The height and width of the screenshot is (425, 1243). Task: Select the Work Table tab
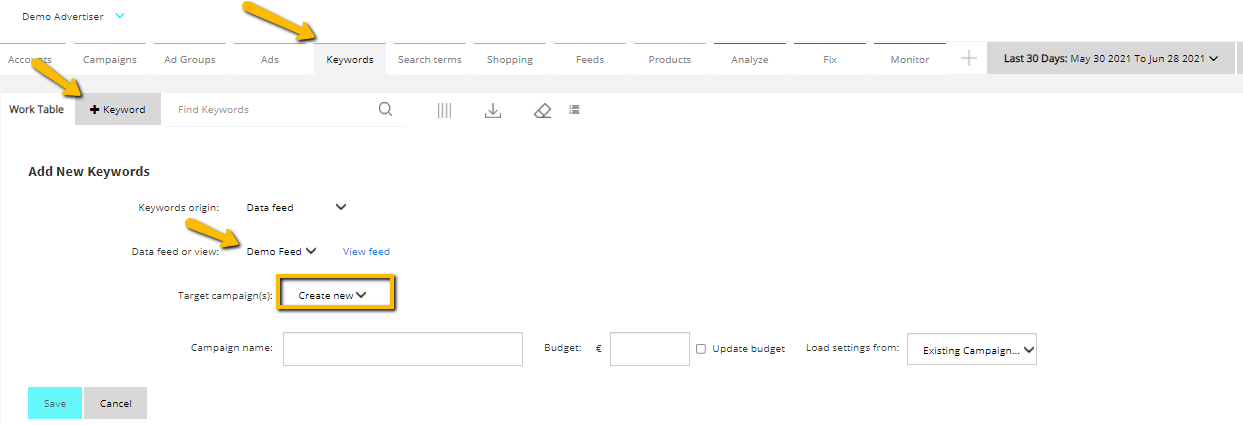(36, 109)
